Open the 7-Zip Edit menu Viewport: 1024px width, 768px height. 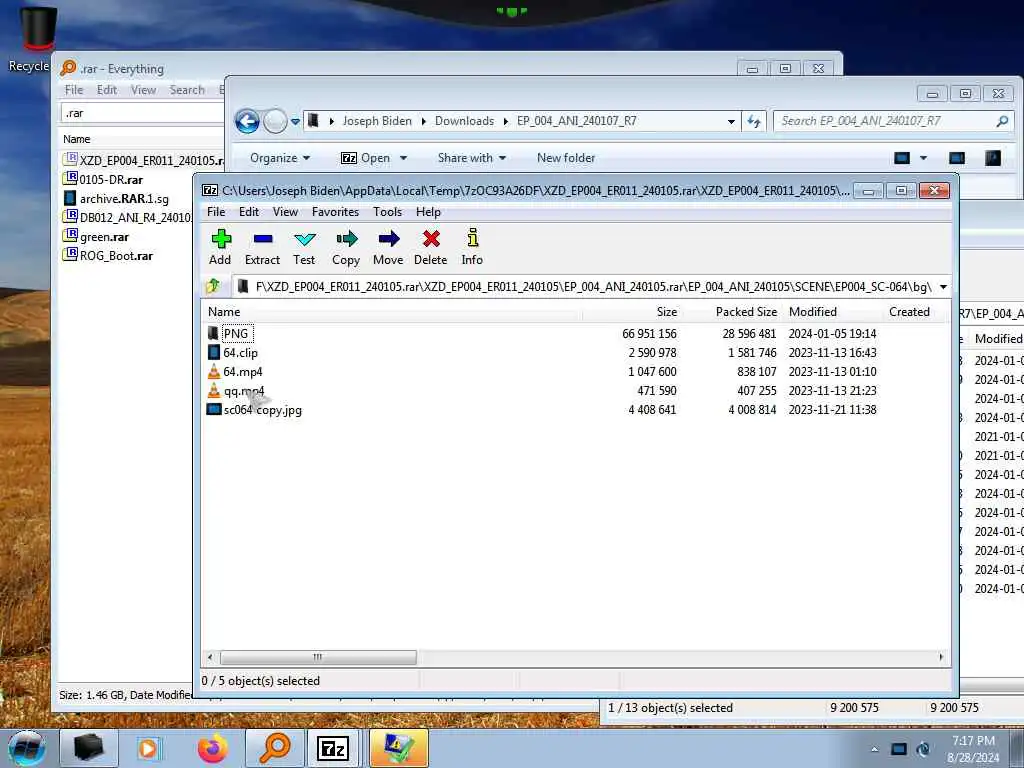click(x=249, y=212)
